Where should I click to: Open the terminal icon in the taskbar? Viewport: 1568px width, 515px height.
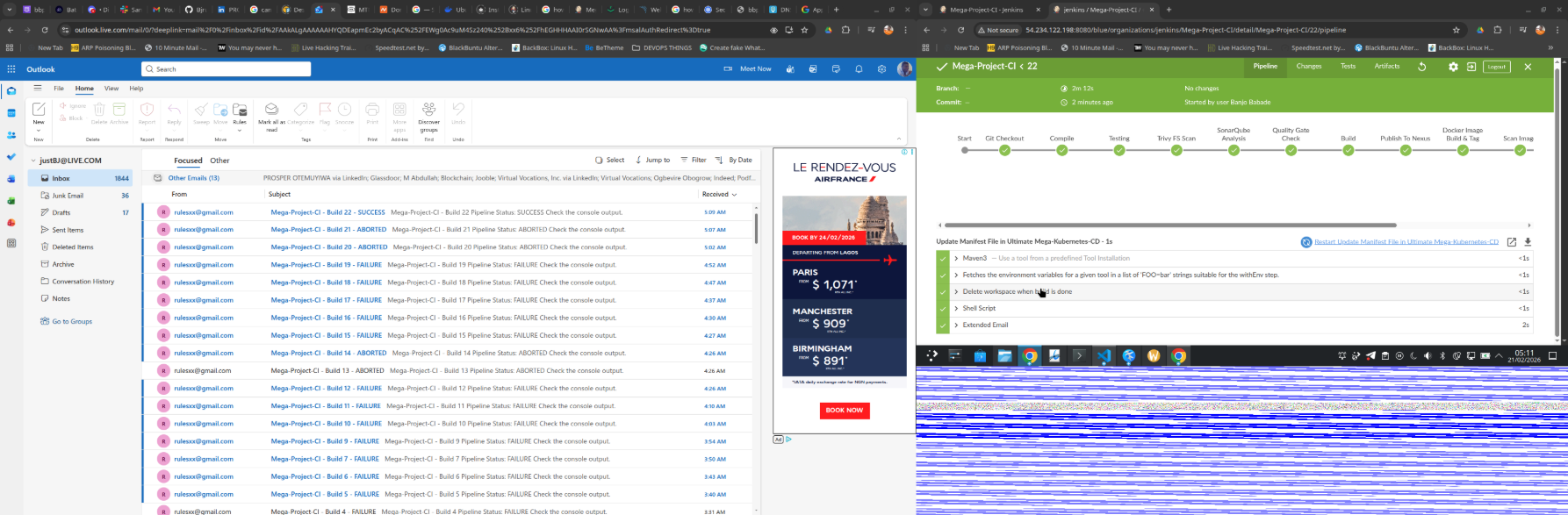(x=1079, y=355)
